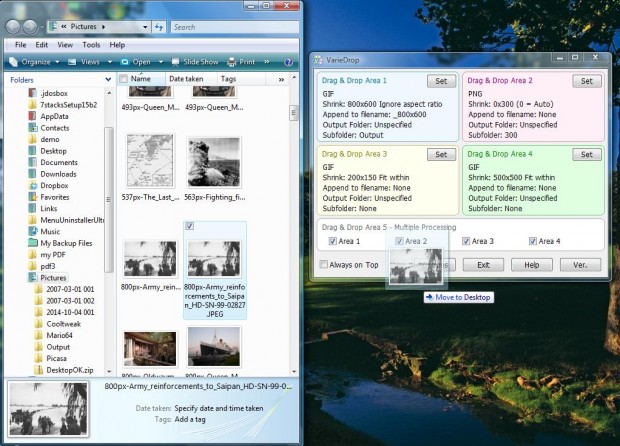Select the ship photo thumbnail
Screen dimensions: 620x446
[x=214, y=346]
